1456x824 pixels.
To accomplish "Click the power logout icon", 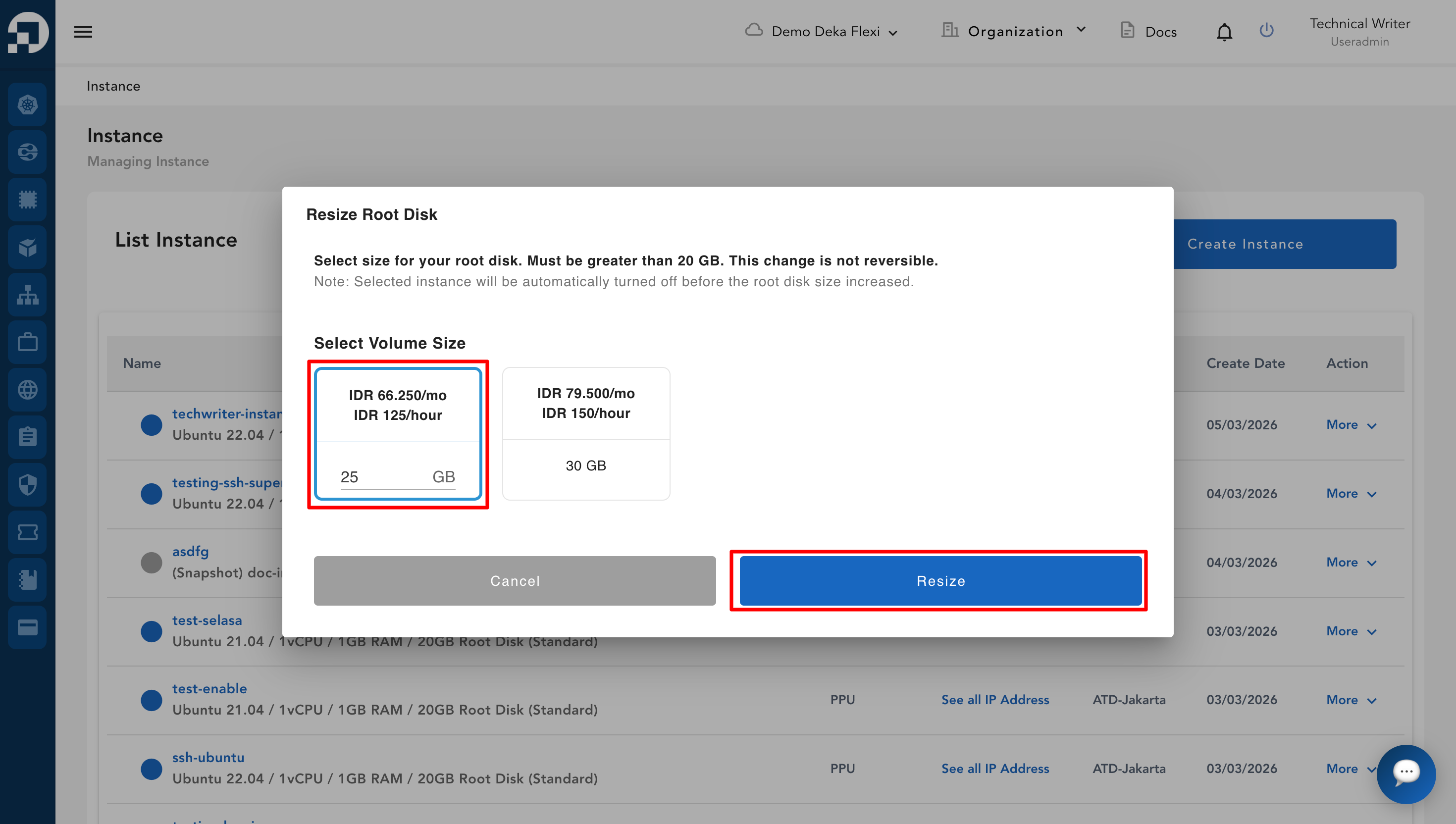I will pyautogui.click(x=1266, y=31).
